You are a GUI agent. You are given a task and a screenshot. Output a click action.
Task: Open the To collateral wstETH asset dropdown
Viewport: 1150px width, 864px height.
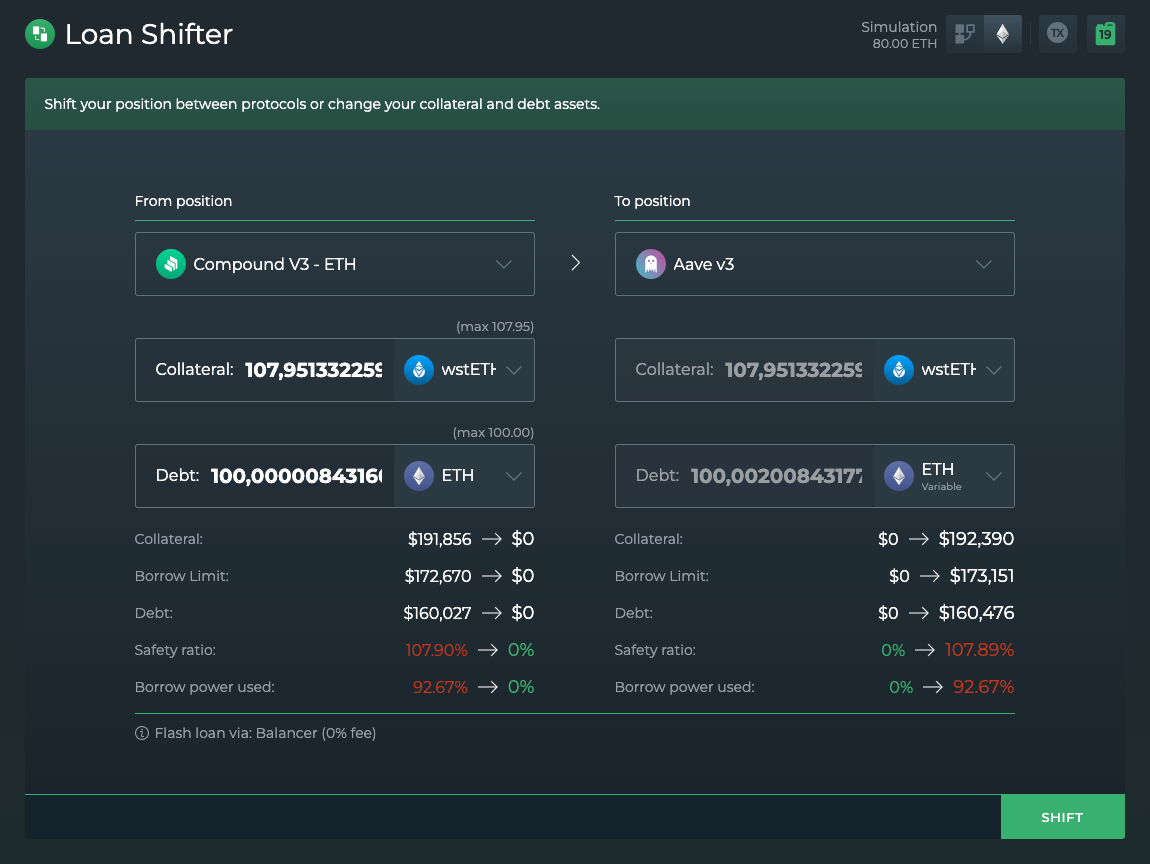pyautogui.click(x=944, y=370)
